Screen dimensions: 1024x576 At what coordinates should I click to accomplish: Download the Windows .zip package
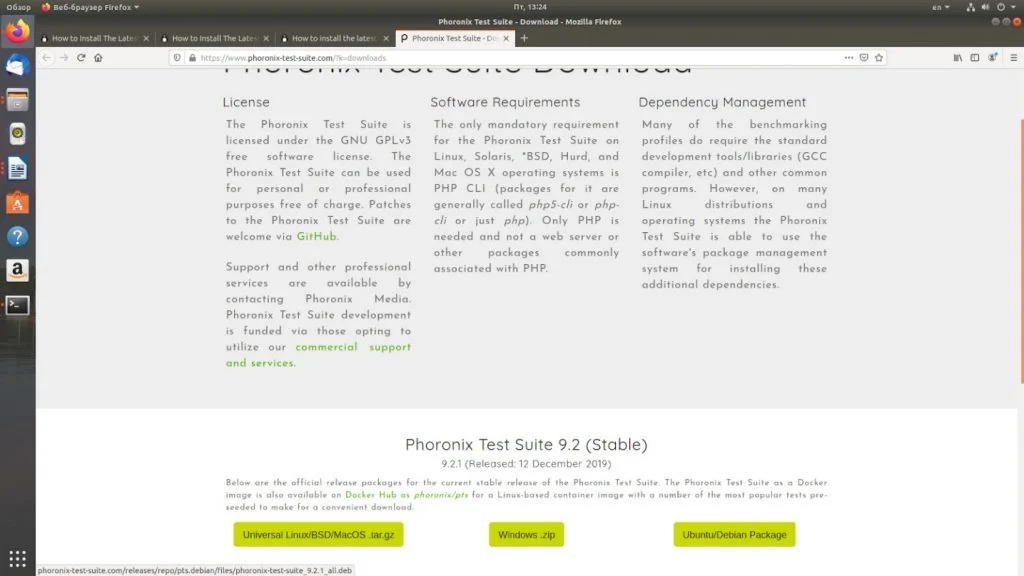pyautogui.click(x=526, y=534)
